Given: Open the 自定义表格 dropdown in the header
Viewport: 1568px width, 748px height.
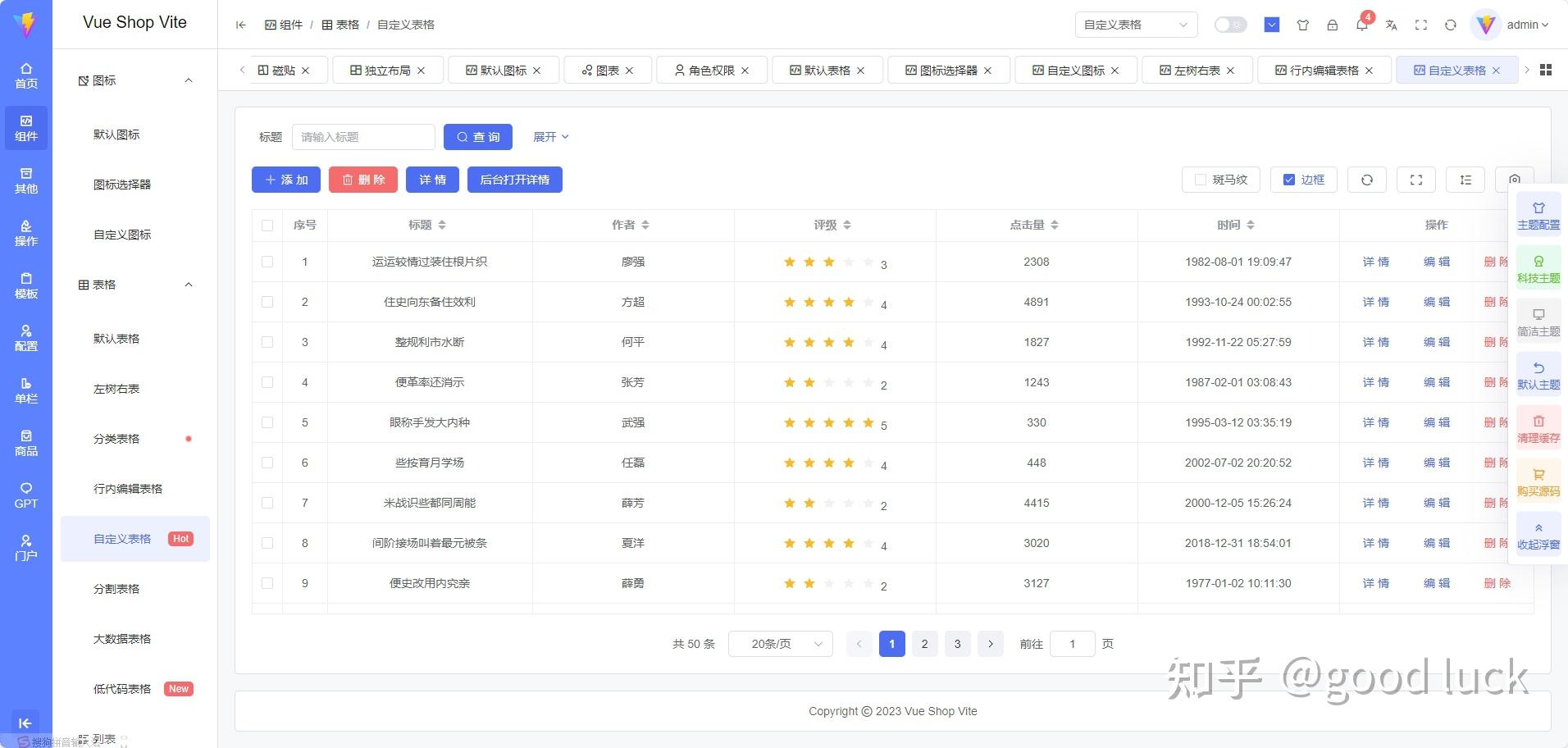Looking at the screenshot, I should [1136, 25].
